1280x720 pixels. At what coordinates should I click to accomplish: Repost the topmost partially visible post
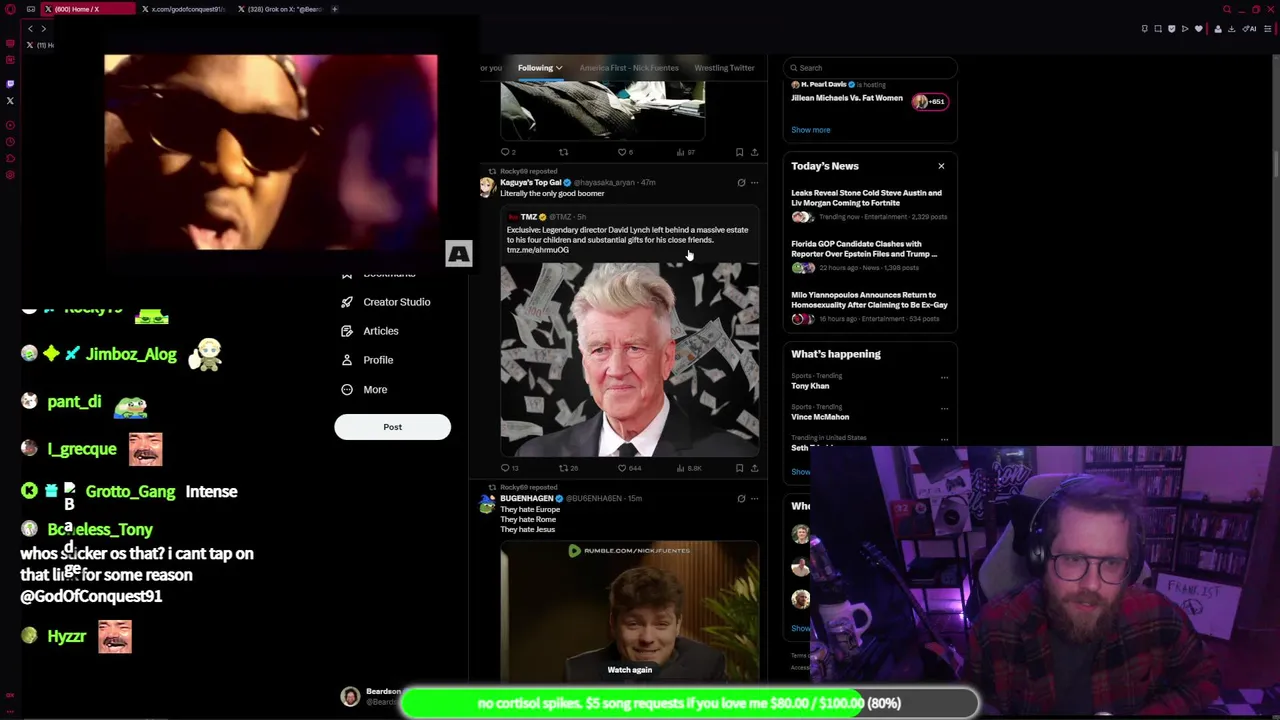[563, 152]
